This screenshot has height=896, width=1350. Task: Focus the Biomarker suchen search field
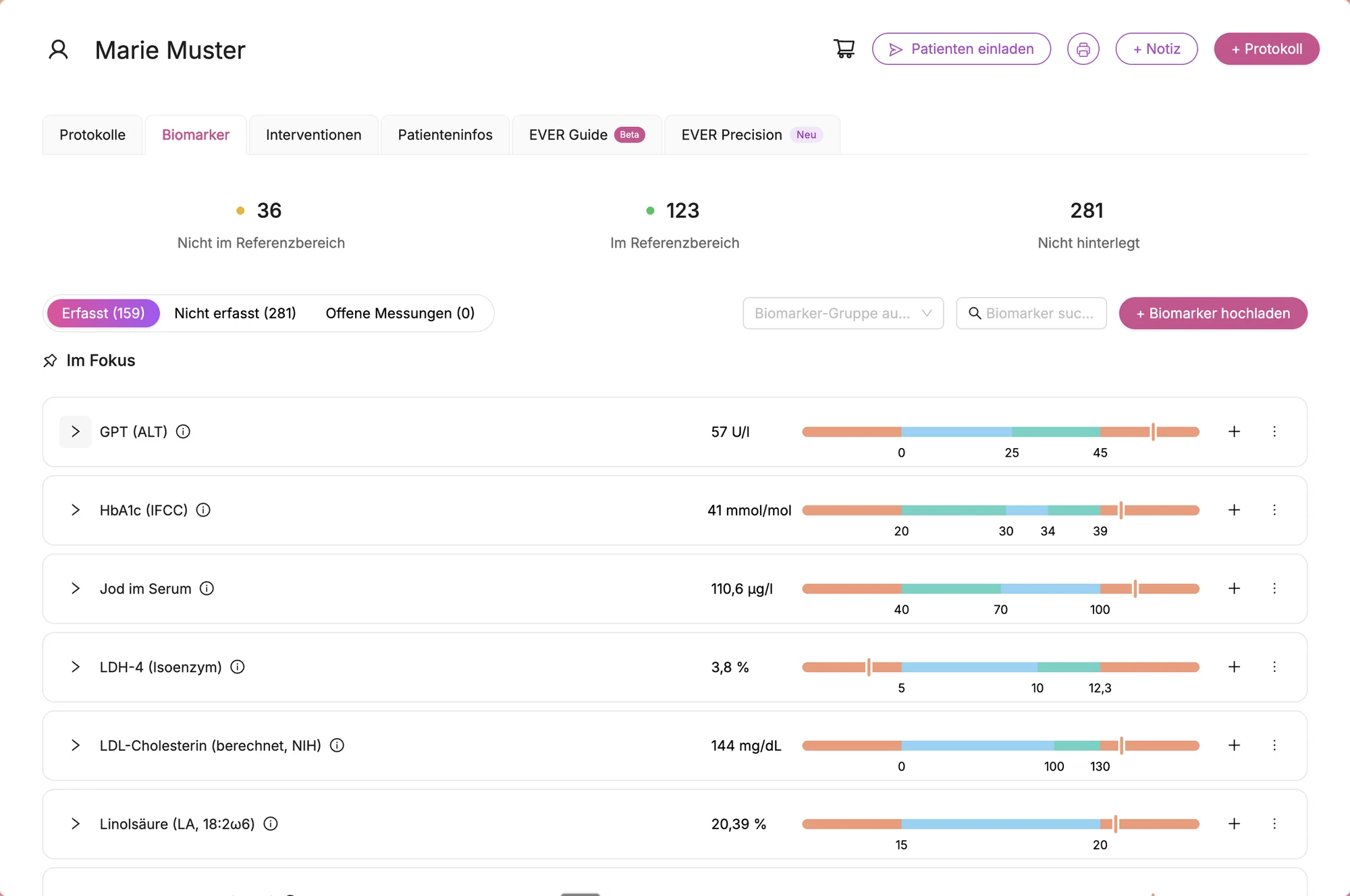1031,313
